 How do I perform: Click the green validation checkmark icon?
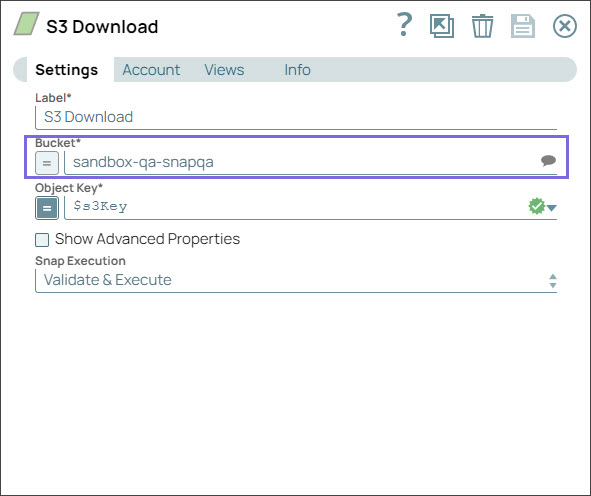(536, 206)
